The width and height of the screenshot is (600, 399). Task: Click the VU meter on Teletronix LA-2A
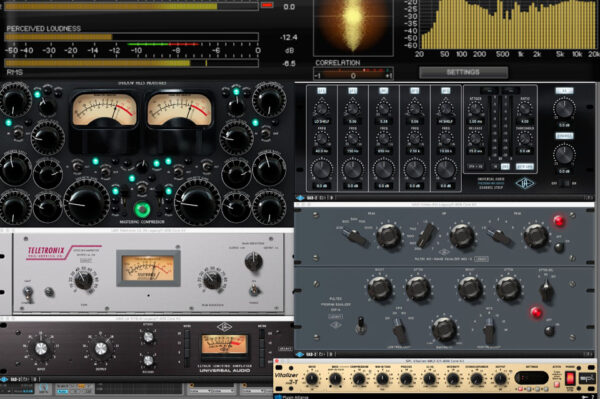pyautogui.click(x=148, y=269)
